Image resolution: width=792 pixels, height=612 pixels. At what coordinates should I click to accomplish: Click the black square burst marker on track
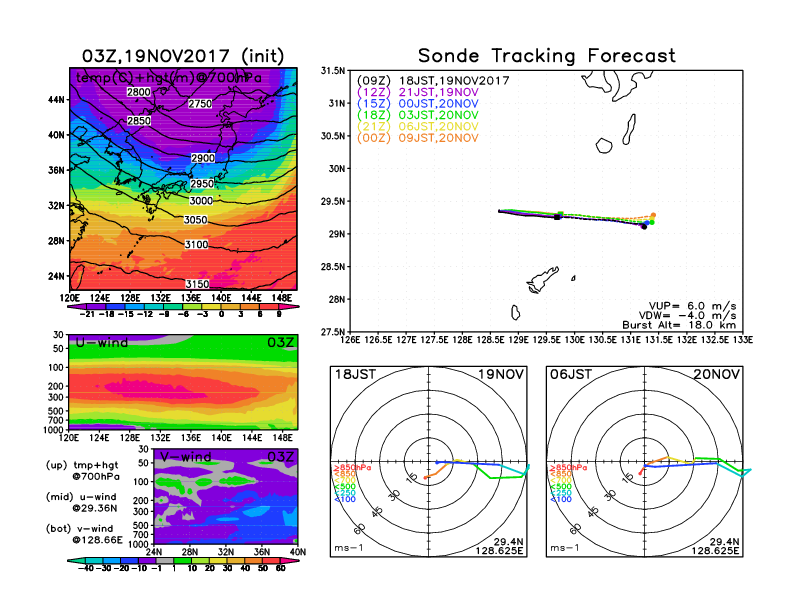[x=557, y=217]
